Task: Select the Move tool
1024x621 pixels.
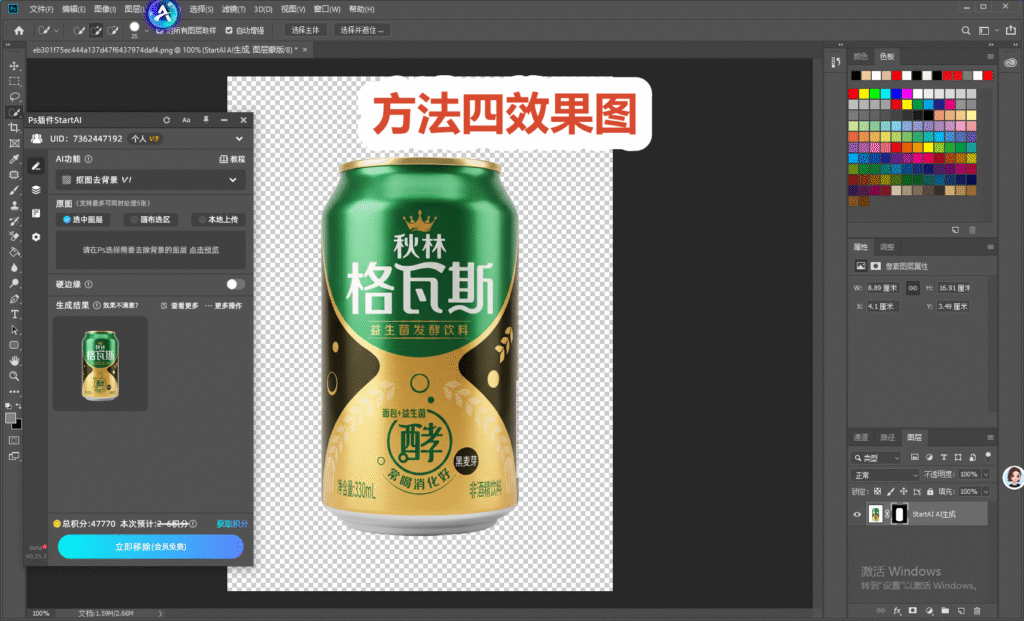Action: click(x=14, y=66)
